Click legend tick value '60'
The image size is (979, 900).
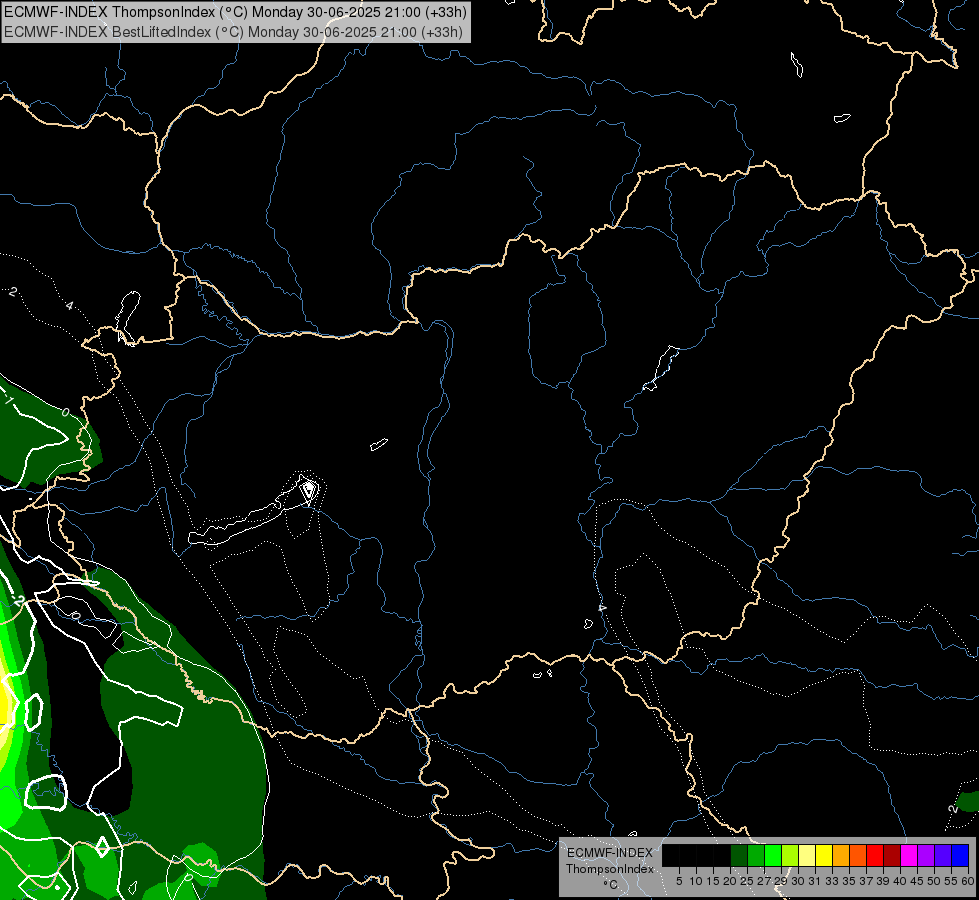coord(968,881)
